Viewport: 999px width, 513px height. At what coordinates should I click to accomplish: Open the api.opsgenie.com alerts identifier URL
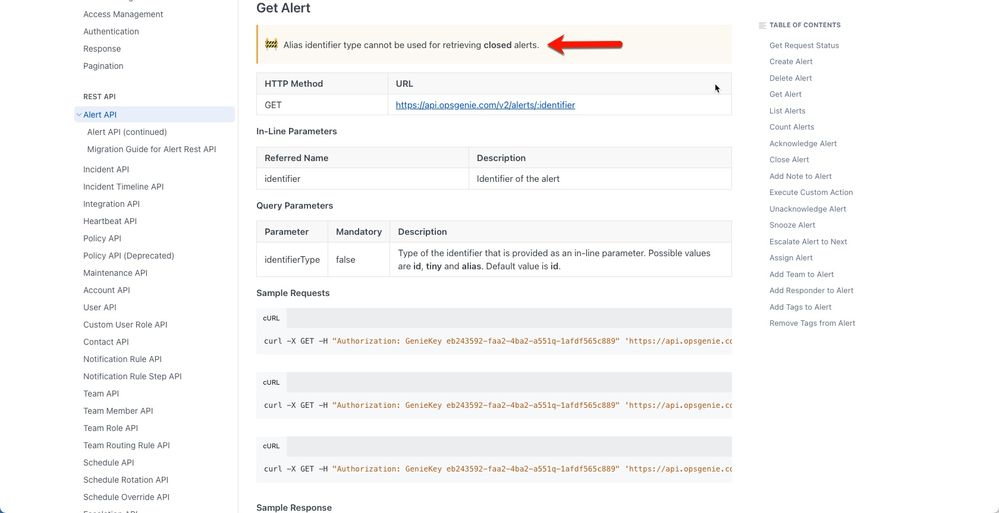[485, 105]
